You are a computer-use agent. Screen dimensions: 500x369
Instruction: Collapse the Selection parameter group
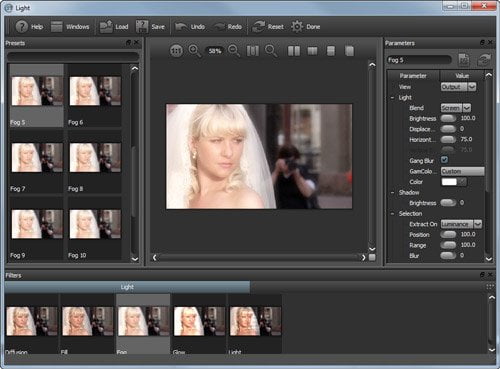(x=392, y=214)
